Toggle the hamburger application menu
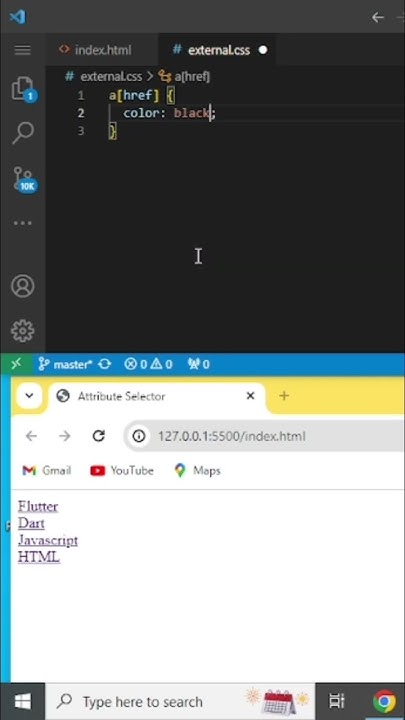This screenshot has height=720, width=405. pos(22,50)
